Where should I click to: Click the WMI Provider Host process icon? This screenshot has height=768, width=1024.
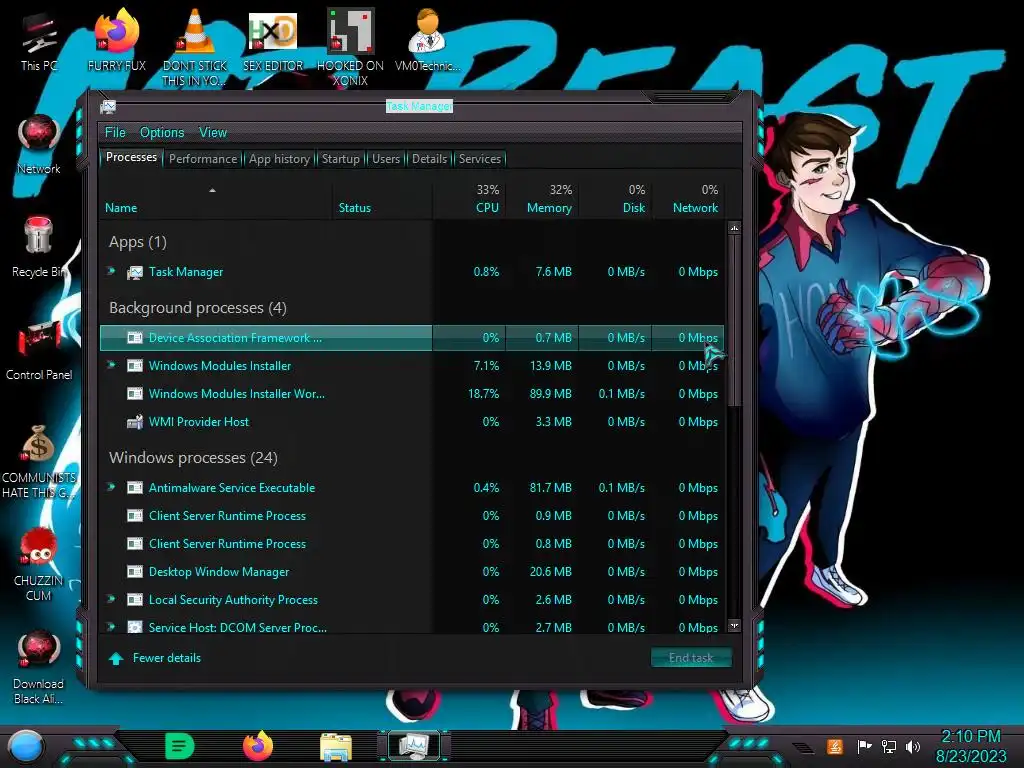pos(135,422)
